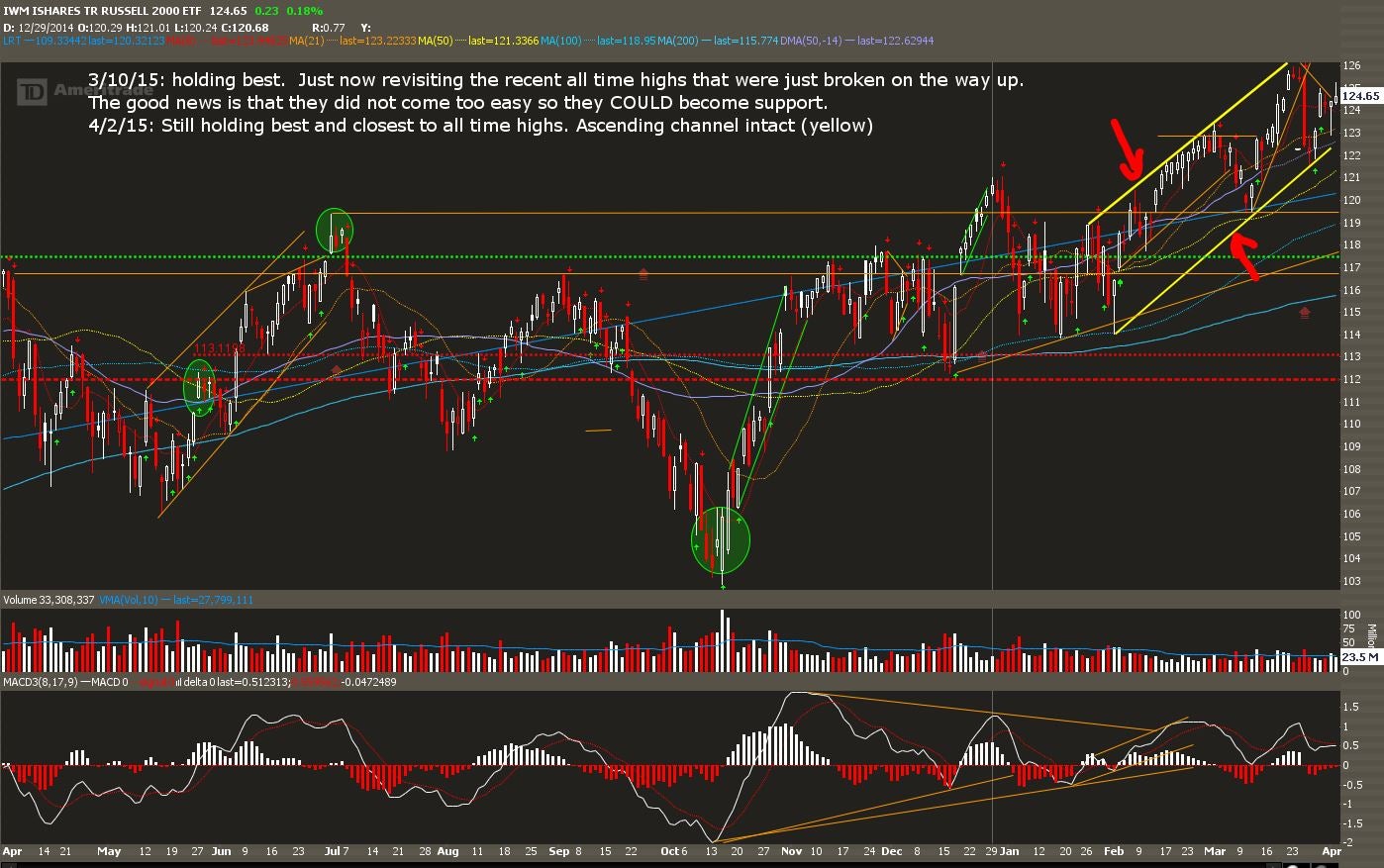The image size is (1384, 868).
Task: Click the Sep label on time axis
Action: pyautogui.click(x=558, y=851)
